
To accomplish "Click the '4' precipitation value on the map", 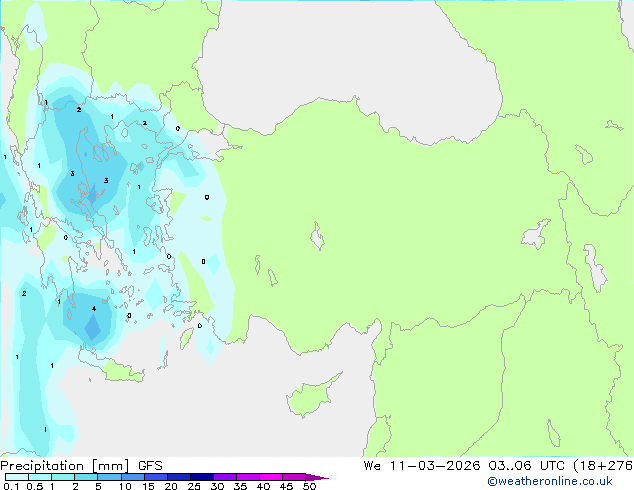I will (94, 309).
